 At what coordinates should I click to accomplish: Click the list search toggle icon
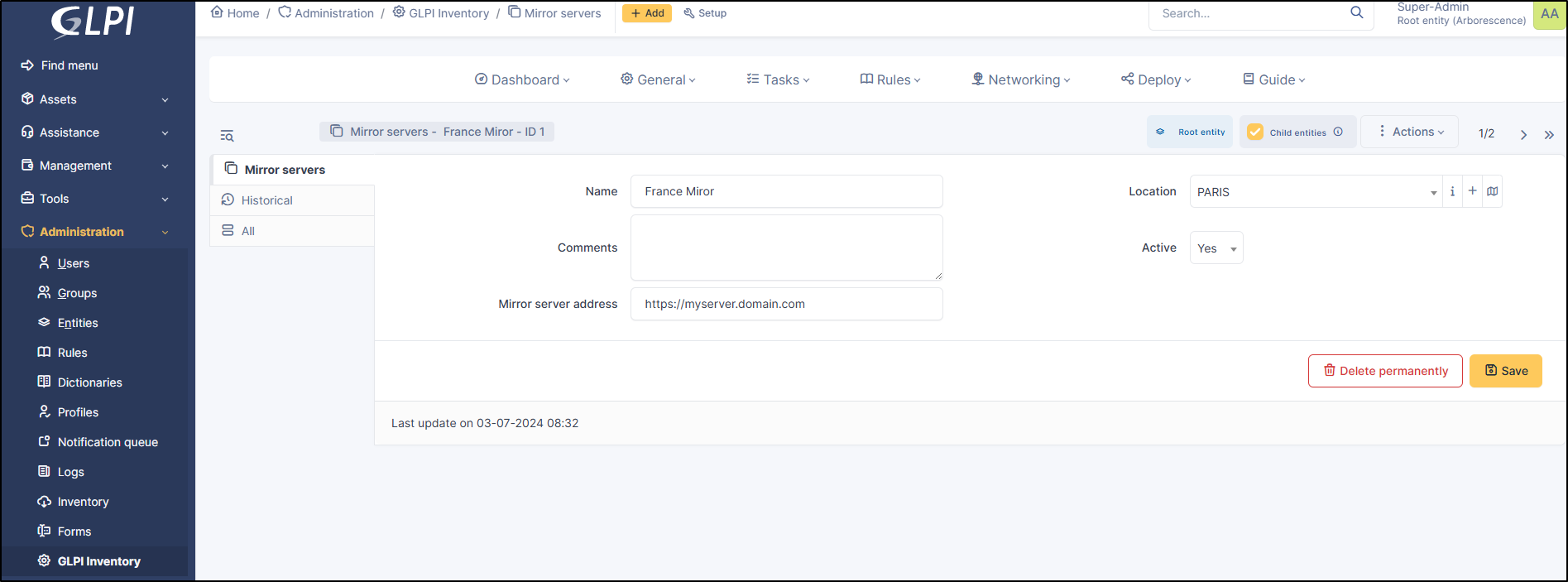tap(227, 136)
